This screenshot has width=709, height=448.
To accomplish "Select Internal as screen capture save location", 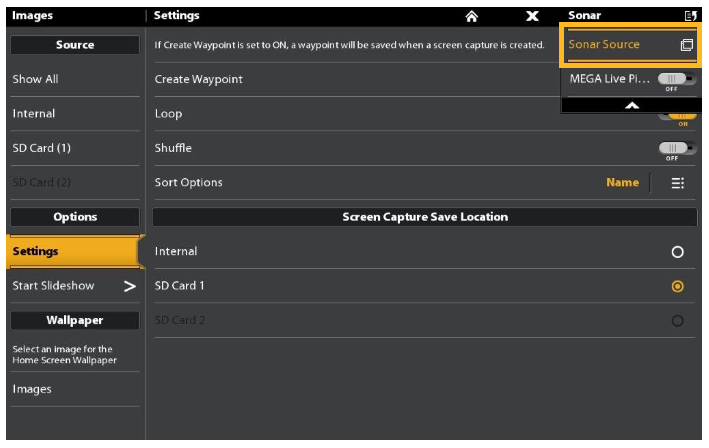I will (677, 252).
